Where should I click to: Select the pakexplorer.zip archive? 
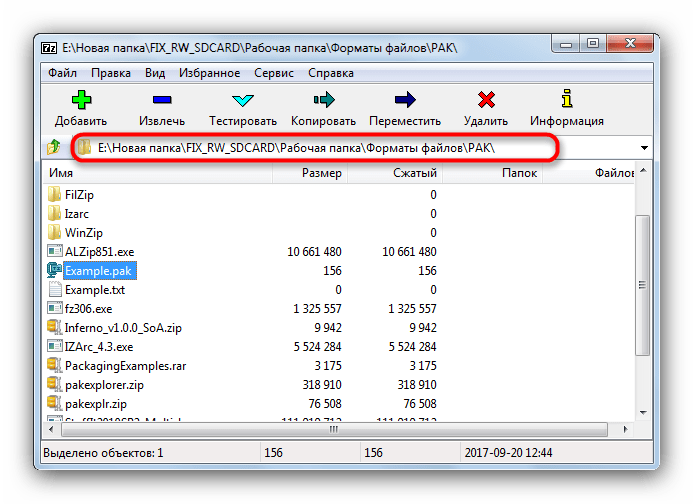click(x=106, y=383)
